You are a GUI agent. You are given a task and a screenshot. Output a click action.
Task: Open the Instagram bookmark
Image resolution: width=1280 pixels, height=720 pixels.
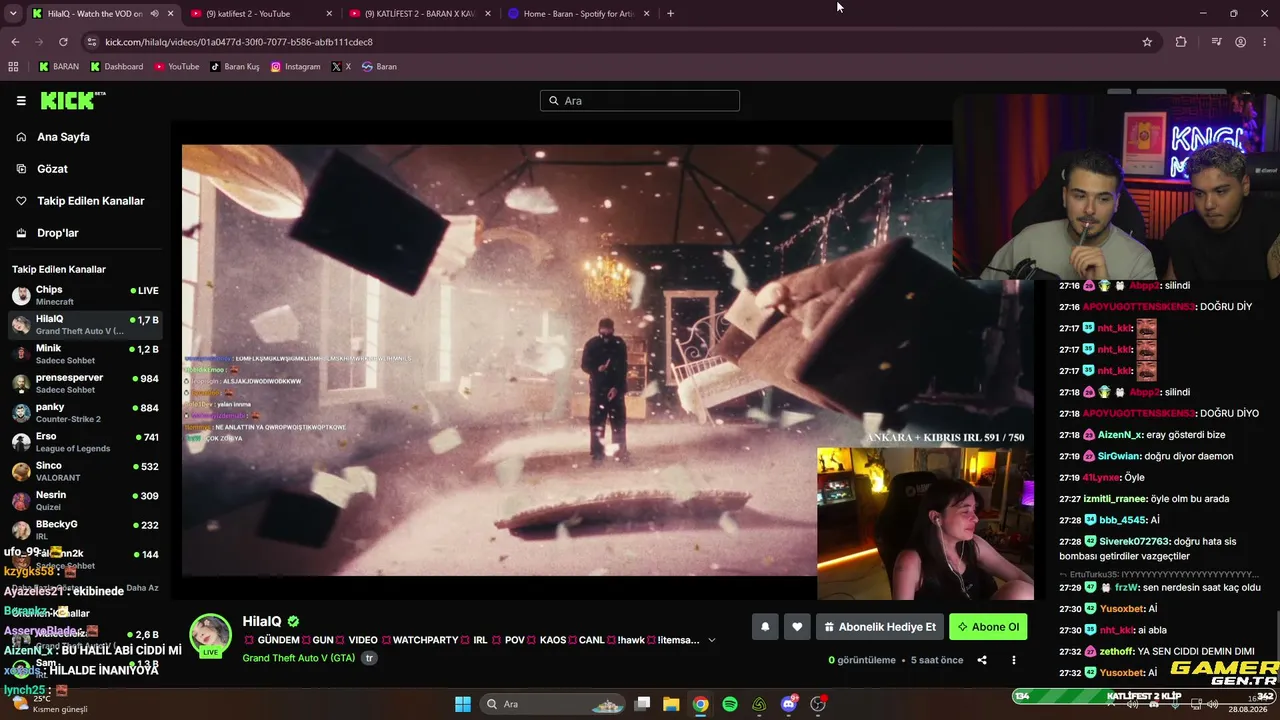pyautogui.click(x=296, y=67)
